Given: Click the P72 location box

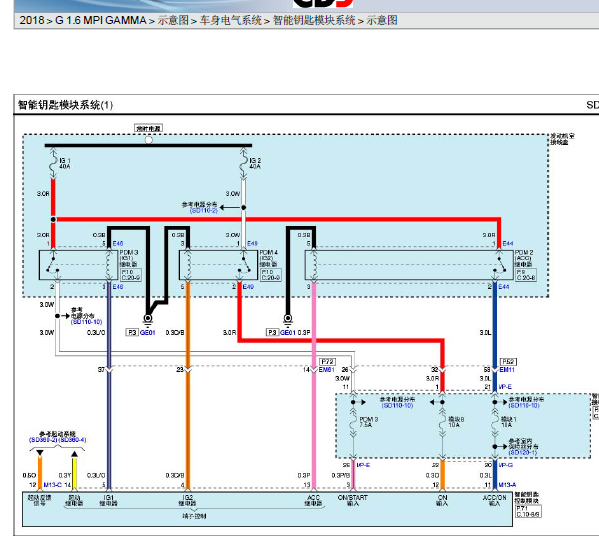Looking at the screenshot, I should point(328,361).
